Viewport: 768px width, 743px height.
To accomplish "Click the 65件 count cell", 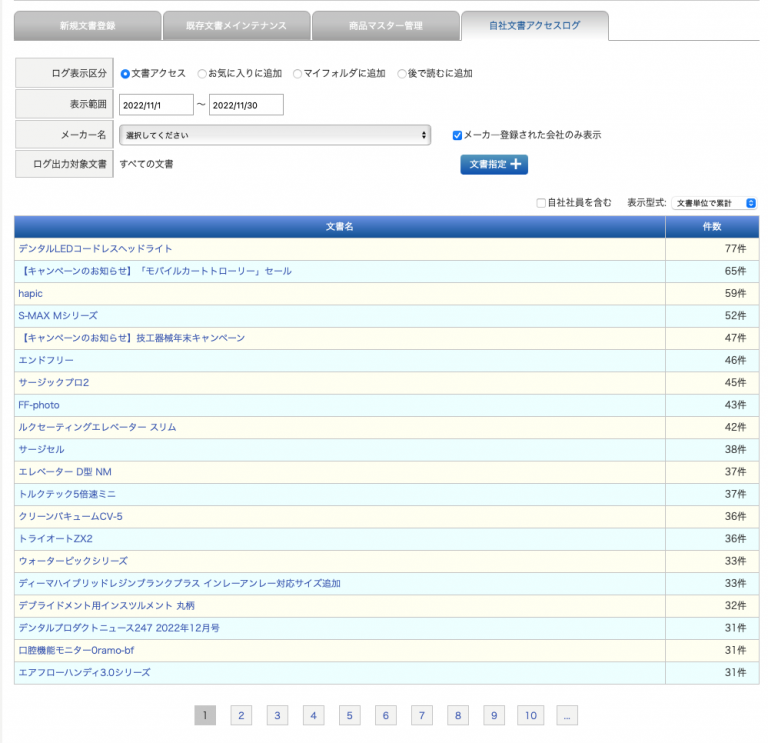I will click(x=712, y=271).
